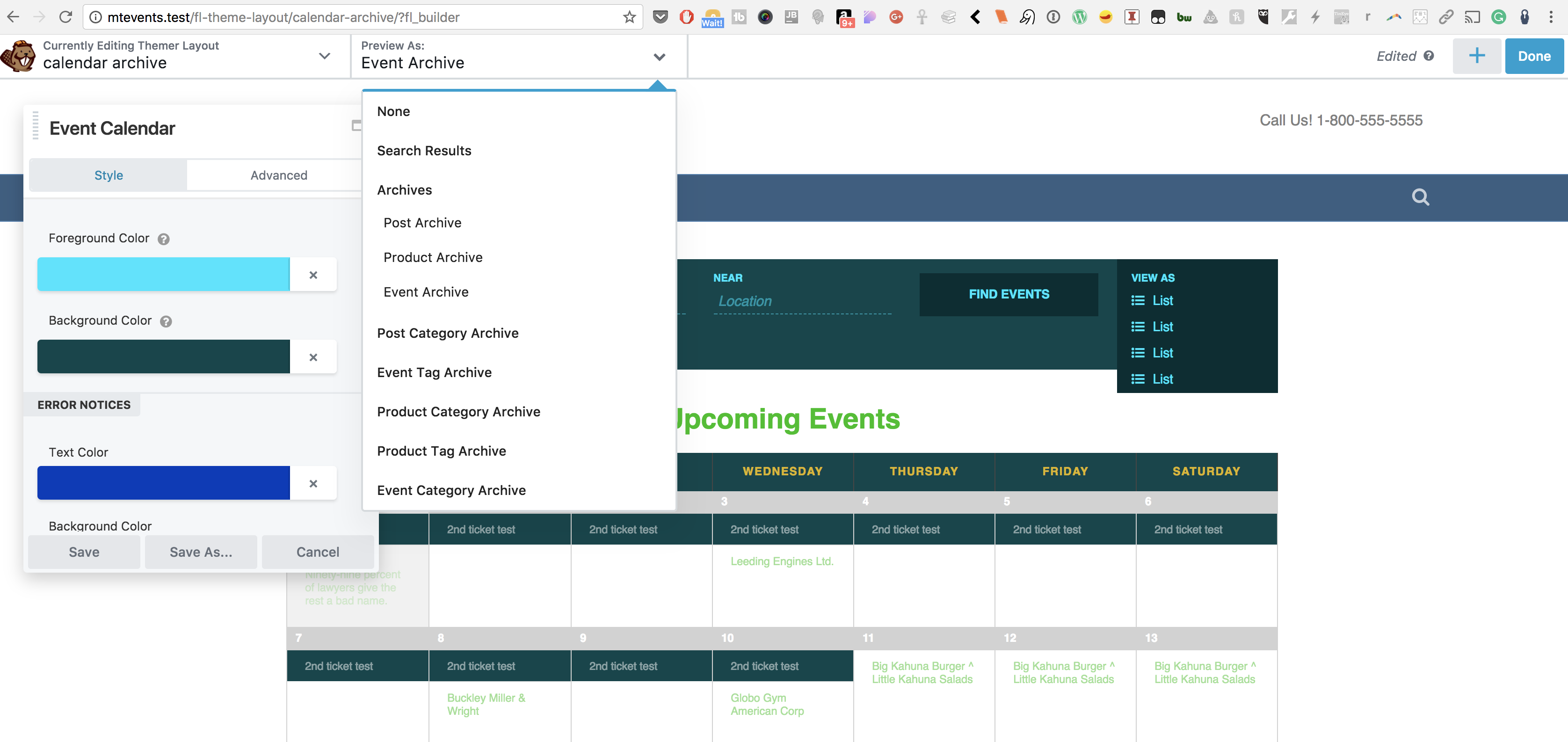The image size is (1568, 742).
Task: Show Background Color help tooltip icon
Action: point(166,321)
